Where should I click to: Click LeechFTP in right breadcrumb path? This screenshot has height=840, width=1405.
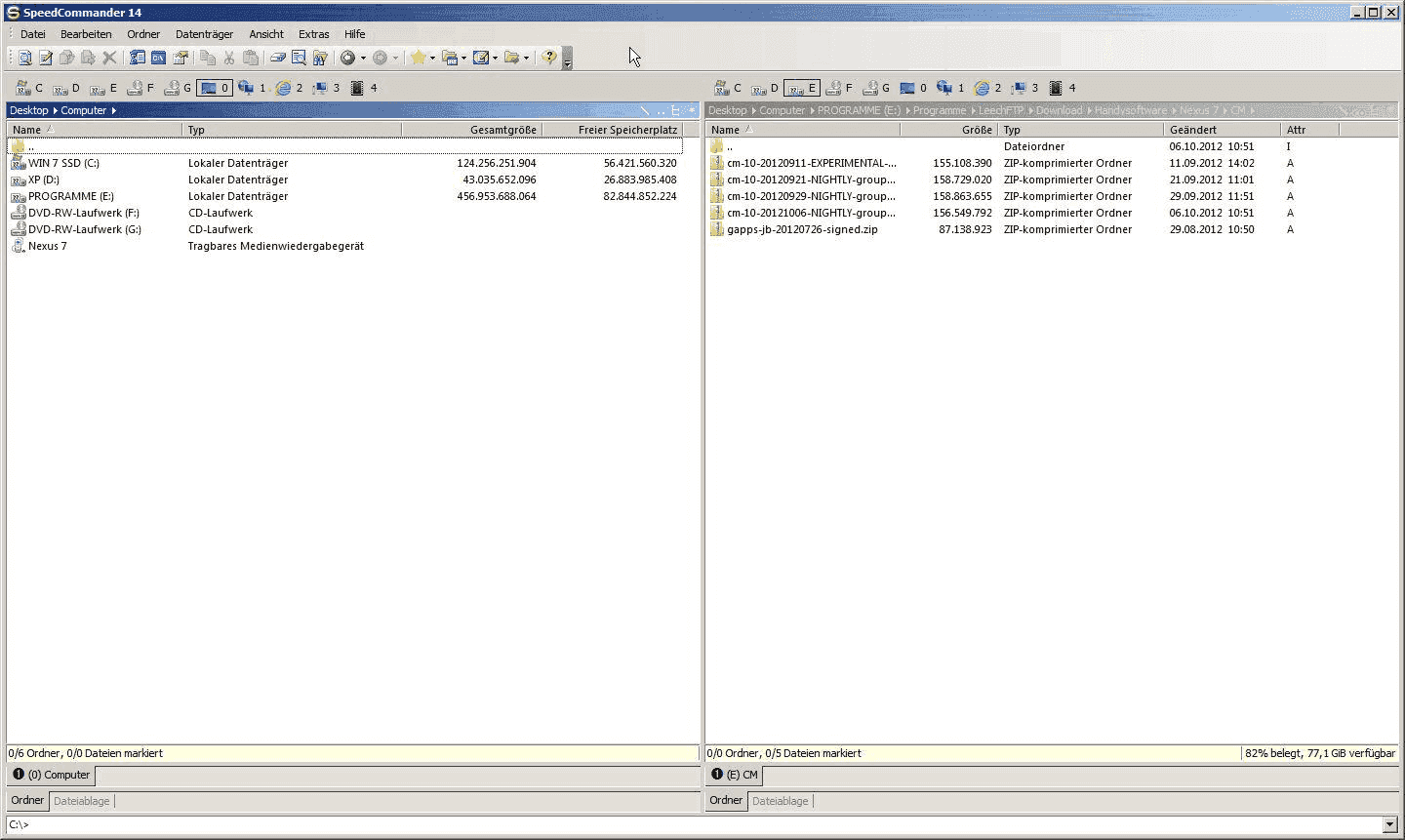click(x=999, y=110)
